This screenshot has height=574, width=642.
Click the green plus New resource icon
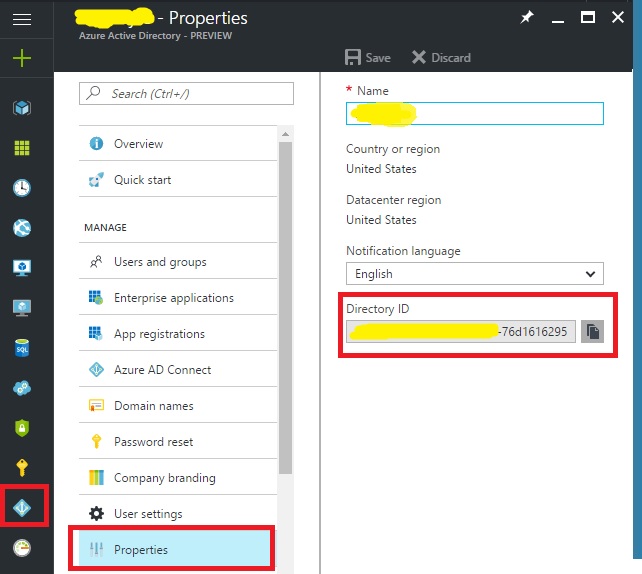tap(22, 58)
